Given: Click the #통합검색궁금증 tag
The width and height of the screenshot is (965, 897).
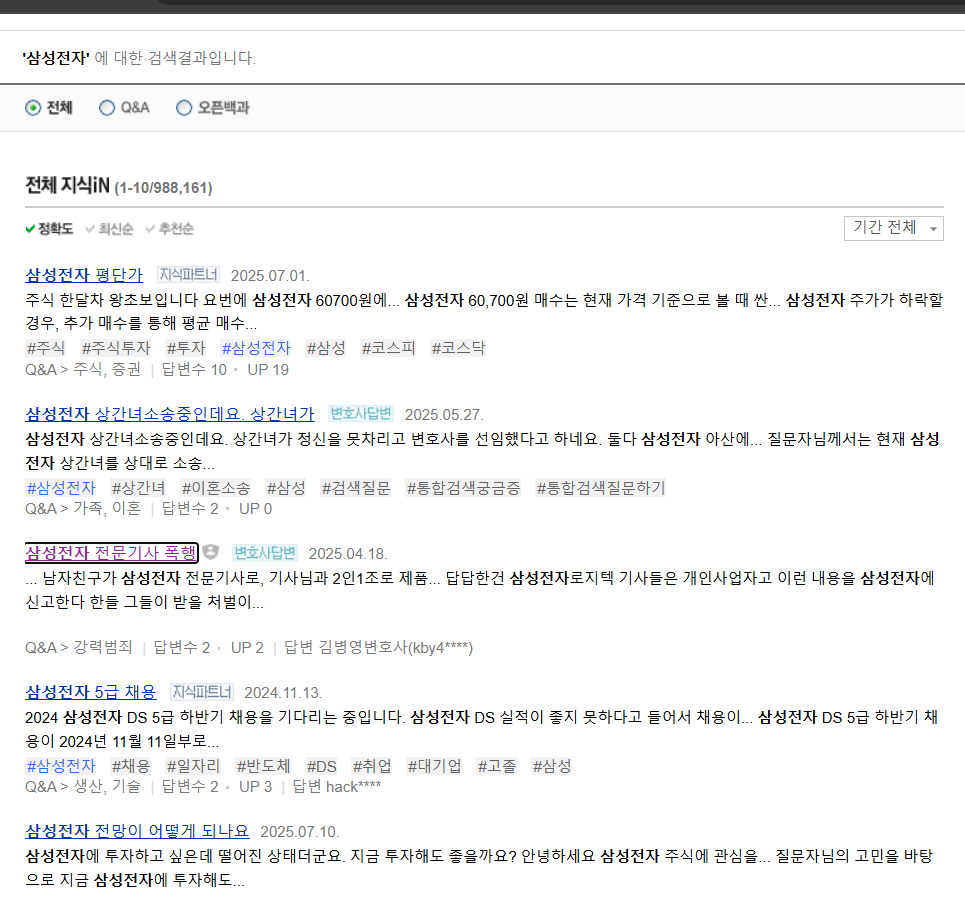Looking at the screenshot, I should click(x=463, y=488).
